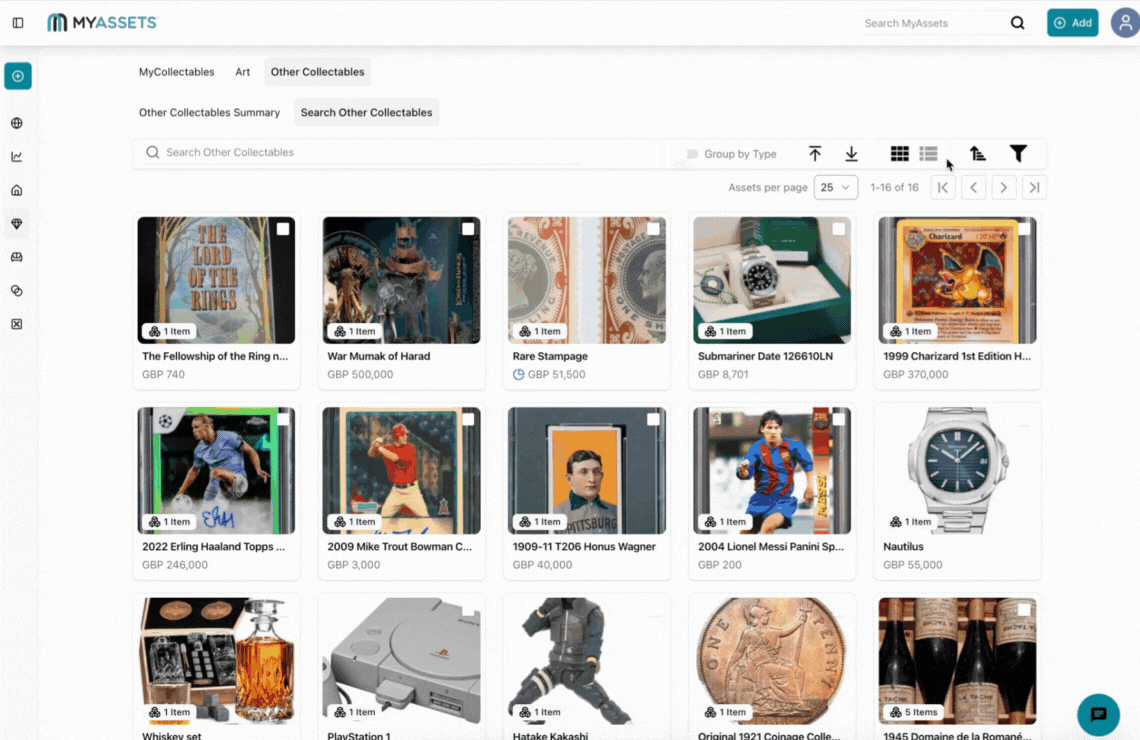Open the chat support bubble
Screen dimensions: 1140x740
[x=1098, y=714]
